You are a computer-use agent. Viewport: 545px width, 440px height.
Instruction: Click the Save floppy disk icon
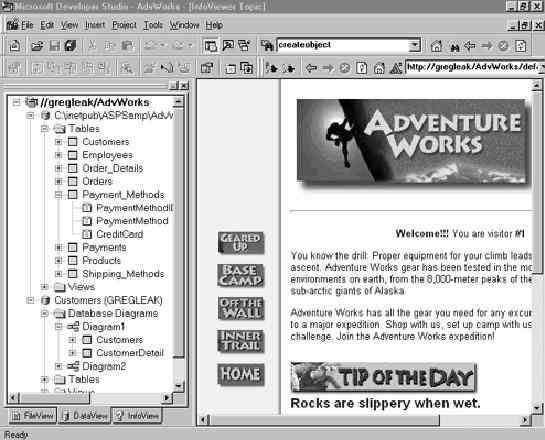(x=55, y=46)
